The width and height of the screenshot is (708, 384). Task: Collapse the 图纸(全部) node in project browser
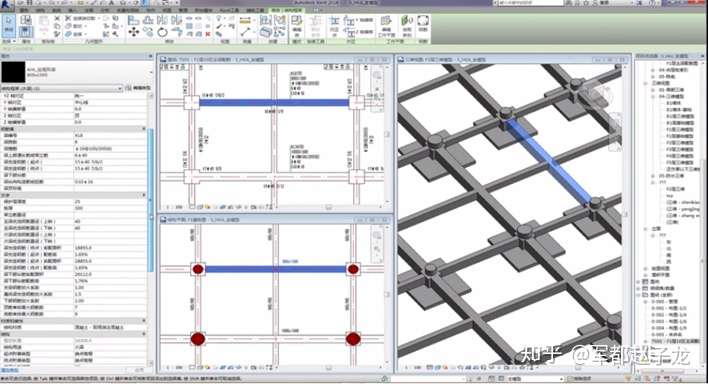(639, 295)
